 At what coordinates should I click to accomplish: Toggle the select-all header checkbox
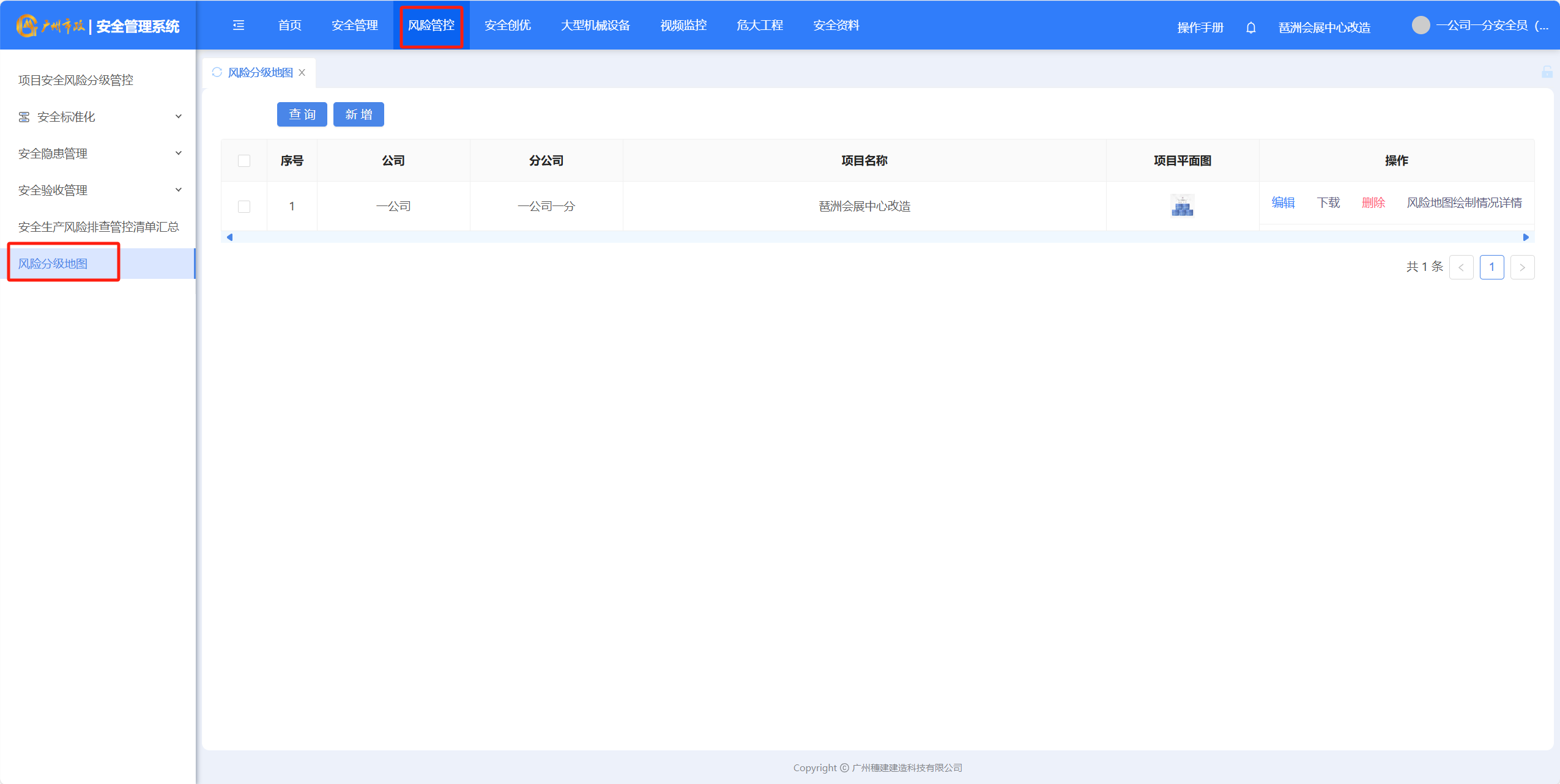[x=244, y=161]
